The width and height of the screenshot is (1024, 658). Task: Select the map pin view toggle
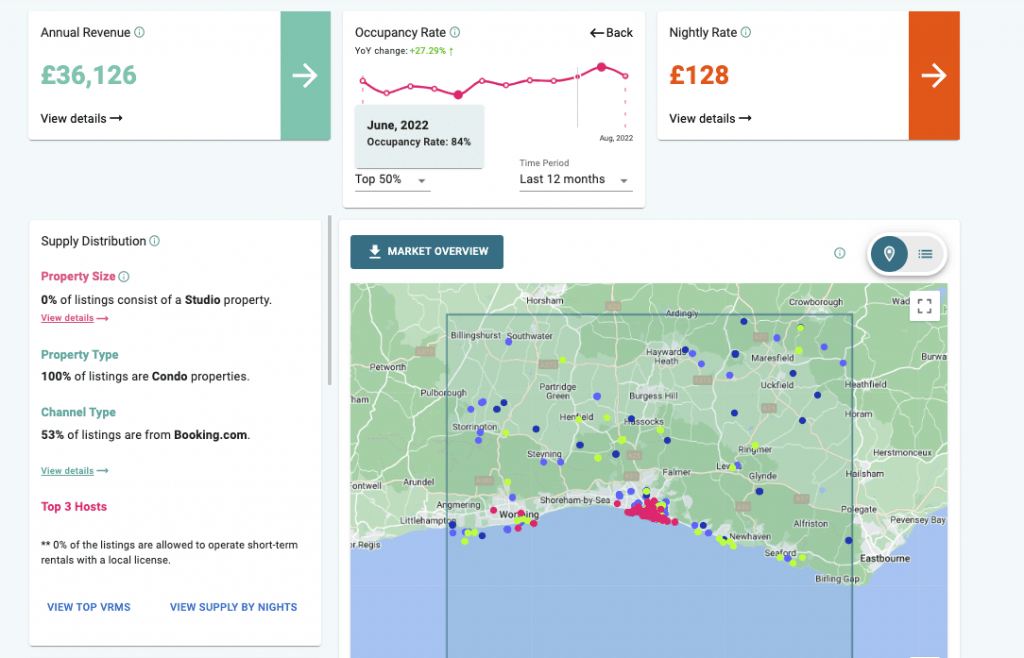(889, 254)
